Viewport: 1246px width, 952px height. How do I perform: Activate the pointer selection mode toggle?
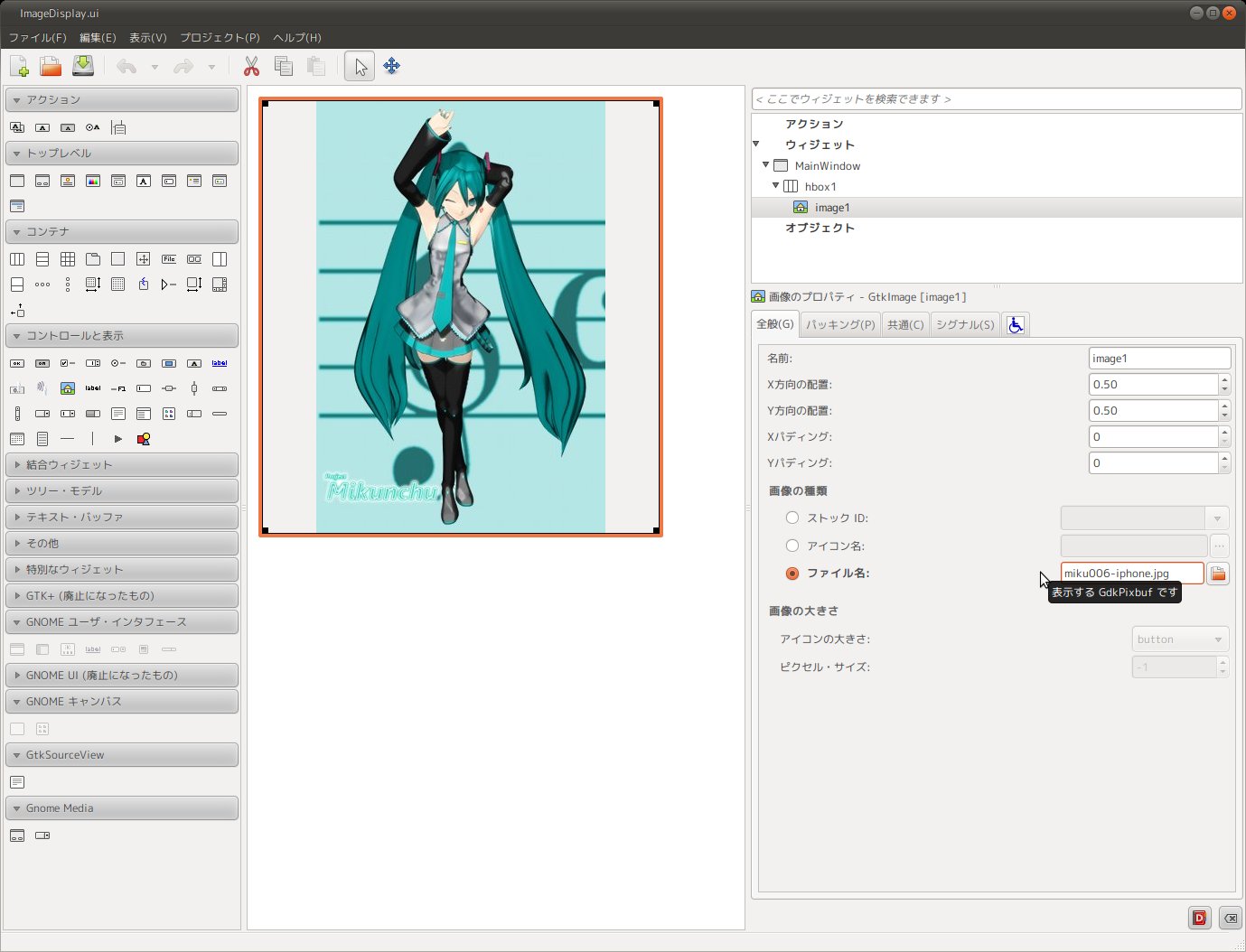(x=360, y=66)
